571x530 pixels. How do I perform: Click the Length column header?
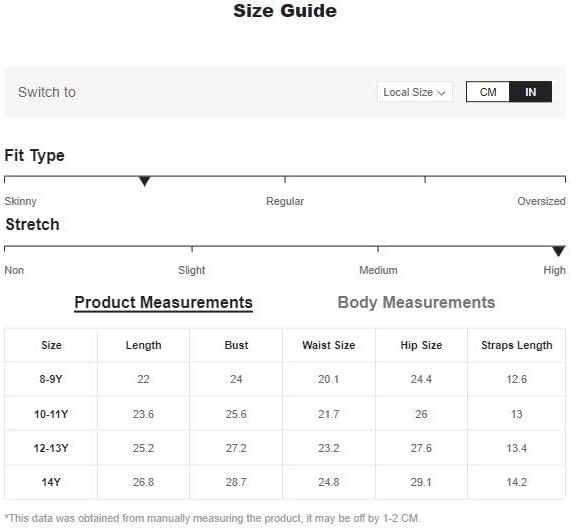coord(143,345)
